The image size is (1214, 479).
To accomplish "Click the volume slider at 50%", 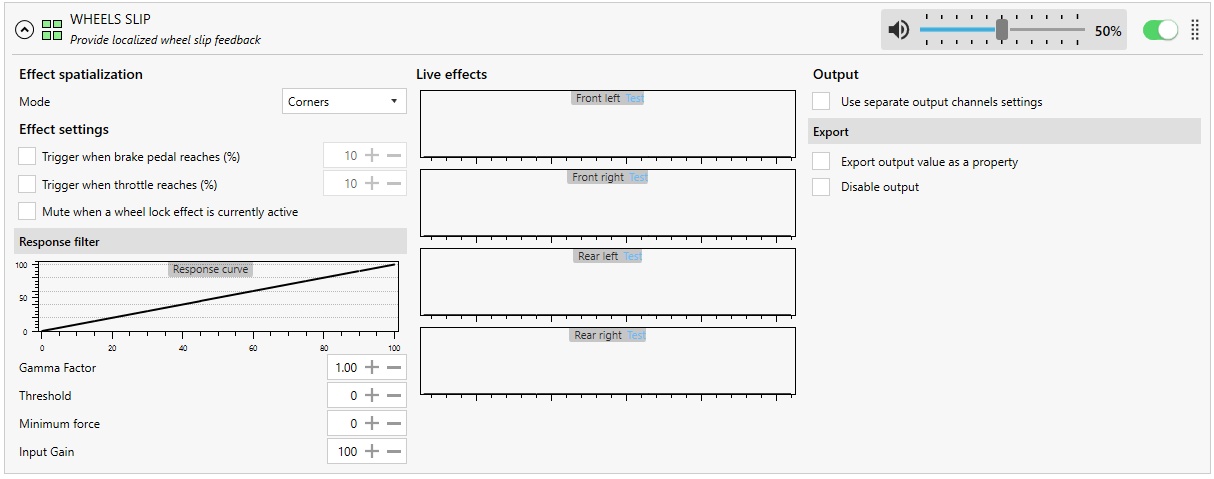I will tap(1002, 30).
